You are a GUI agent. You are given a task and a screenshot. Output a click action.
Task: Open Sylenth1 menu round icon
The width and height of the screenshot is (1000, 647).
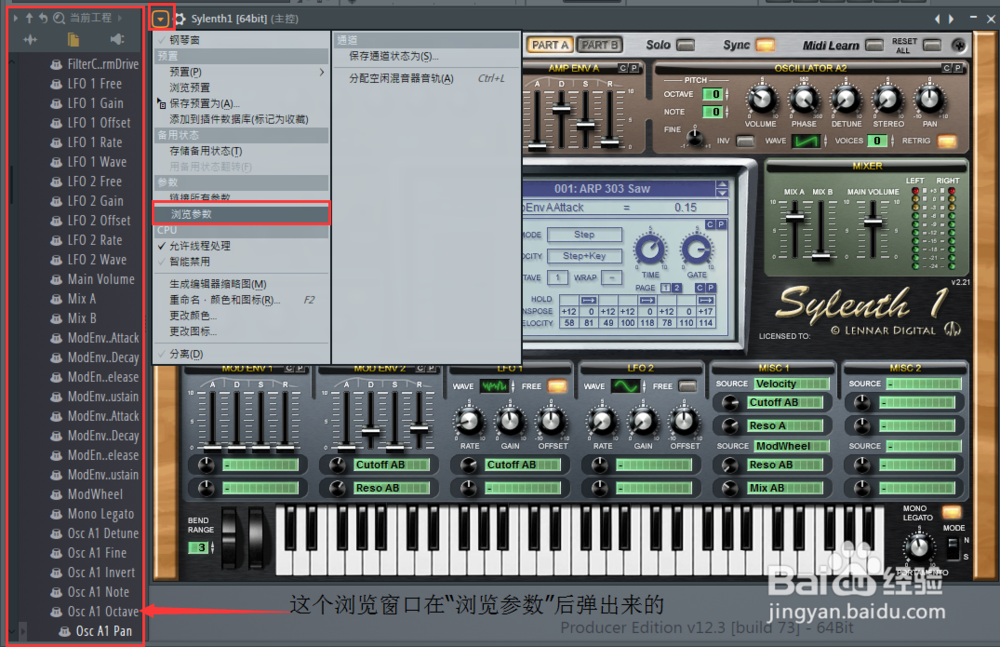[959, 45]
